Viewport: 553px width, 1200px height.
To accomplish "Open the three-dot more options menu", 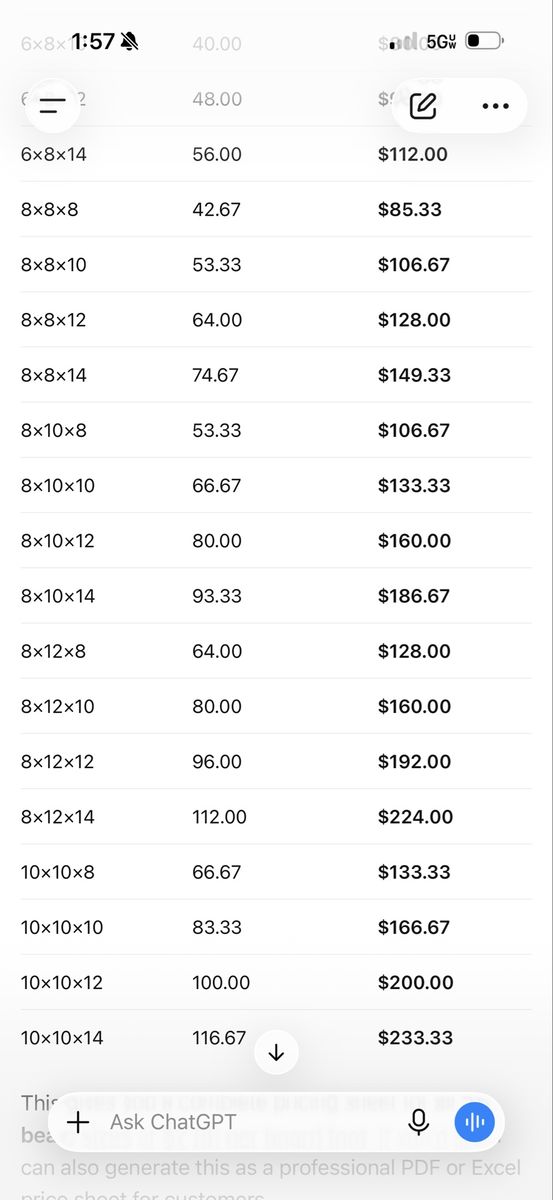I will point(495,106).
